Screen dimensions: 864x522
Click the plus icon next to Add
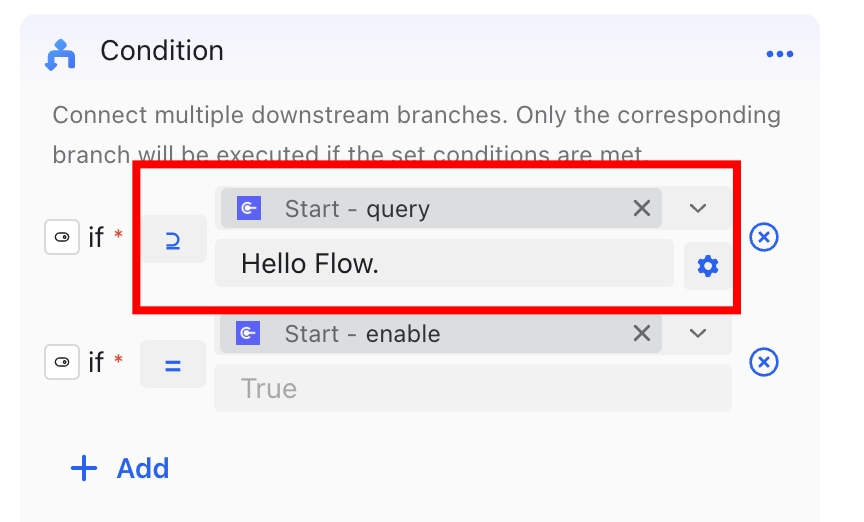[84, 468]
